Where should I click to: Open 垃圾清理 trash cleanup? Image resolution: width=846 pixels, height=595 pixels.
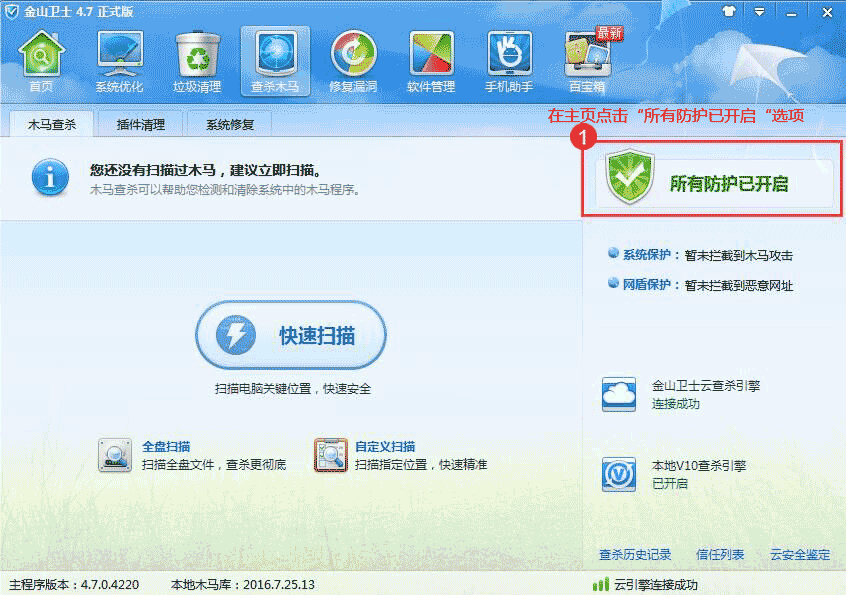tap(197, 61)
